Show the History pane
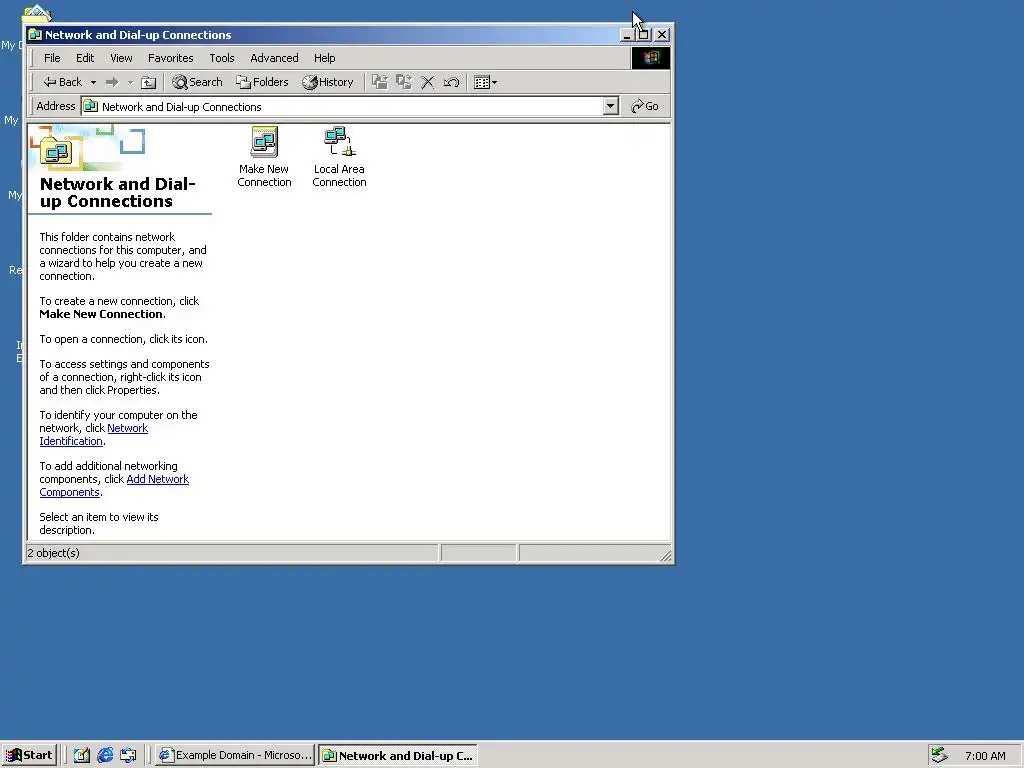This screenshot has width=1024, height=768. 328,82
